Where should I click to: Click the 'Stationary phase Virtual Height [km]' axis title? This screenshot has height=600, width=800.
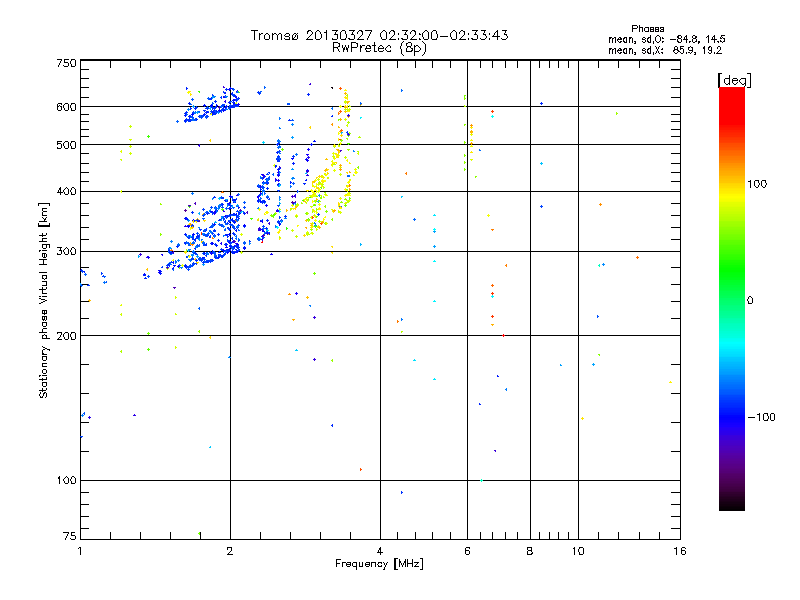point(44,300)
